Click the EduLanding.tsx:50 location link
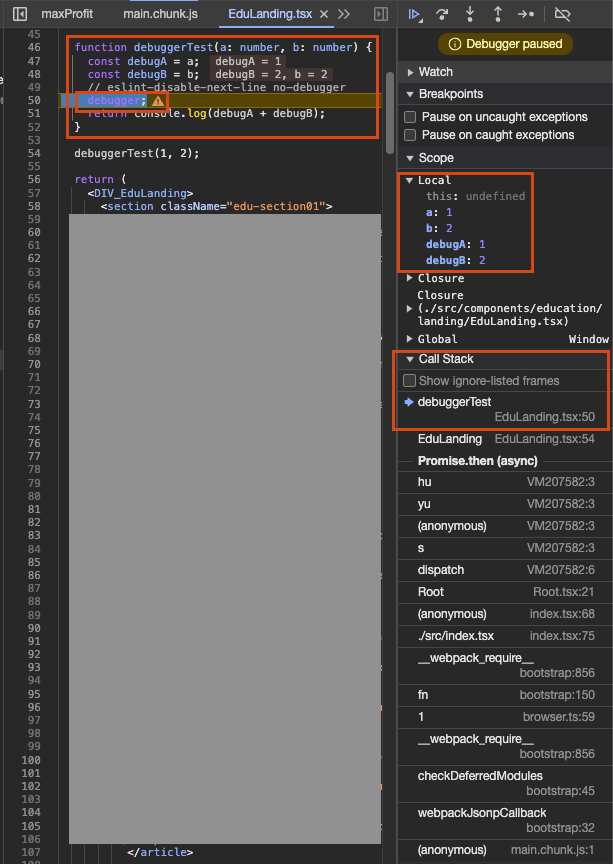This screenshot has width=613, height=864. pos(545,417)
